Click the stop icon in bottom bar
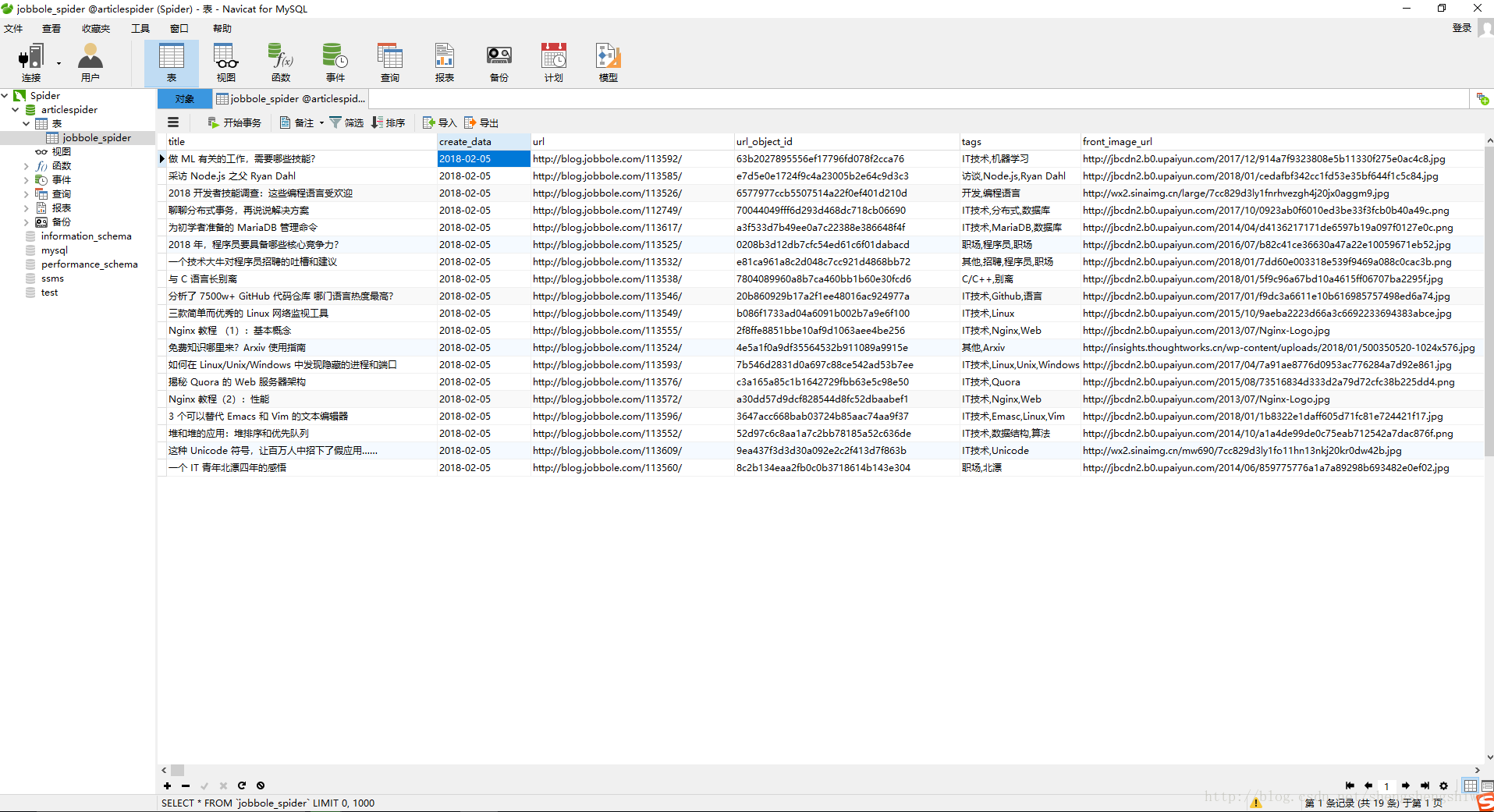The height and width of the screenshot is (812, 1494). [261, 785]
